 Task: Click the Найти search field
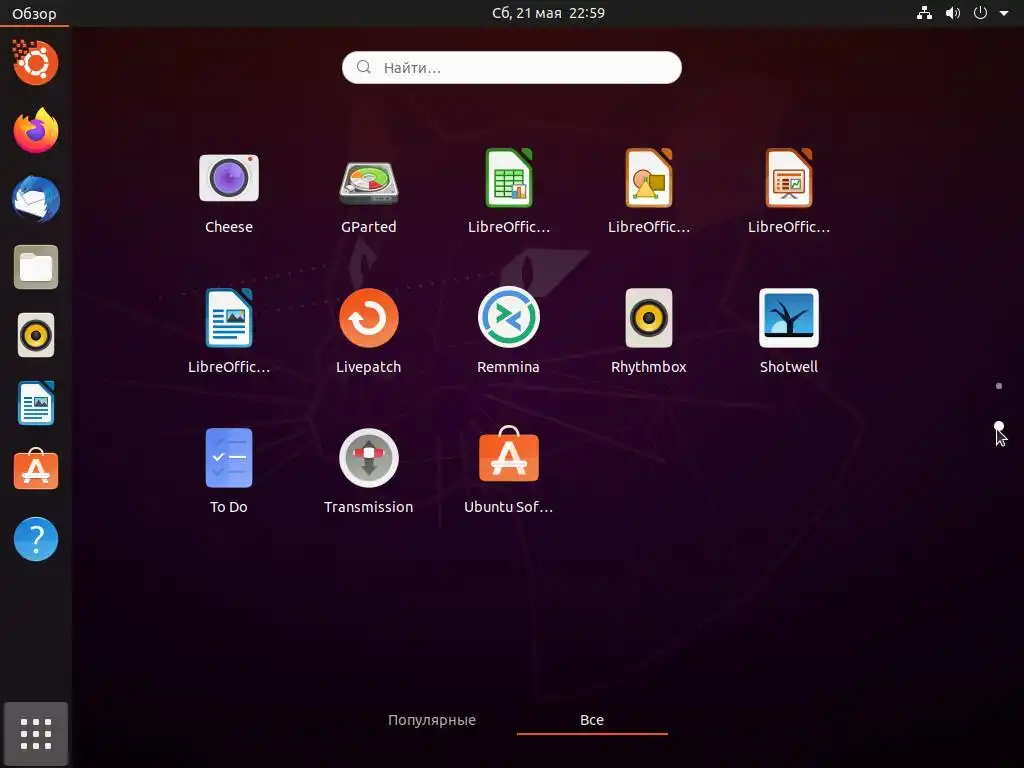tap(511, 67)
